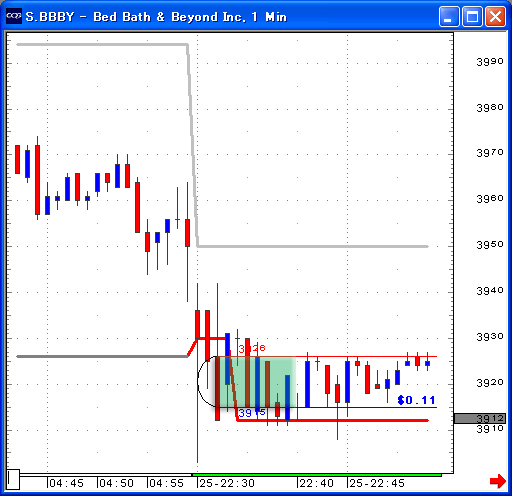Click the blue 3915 price label
512x496 pixels.
[x=252, y=413]
